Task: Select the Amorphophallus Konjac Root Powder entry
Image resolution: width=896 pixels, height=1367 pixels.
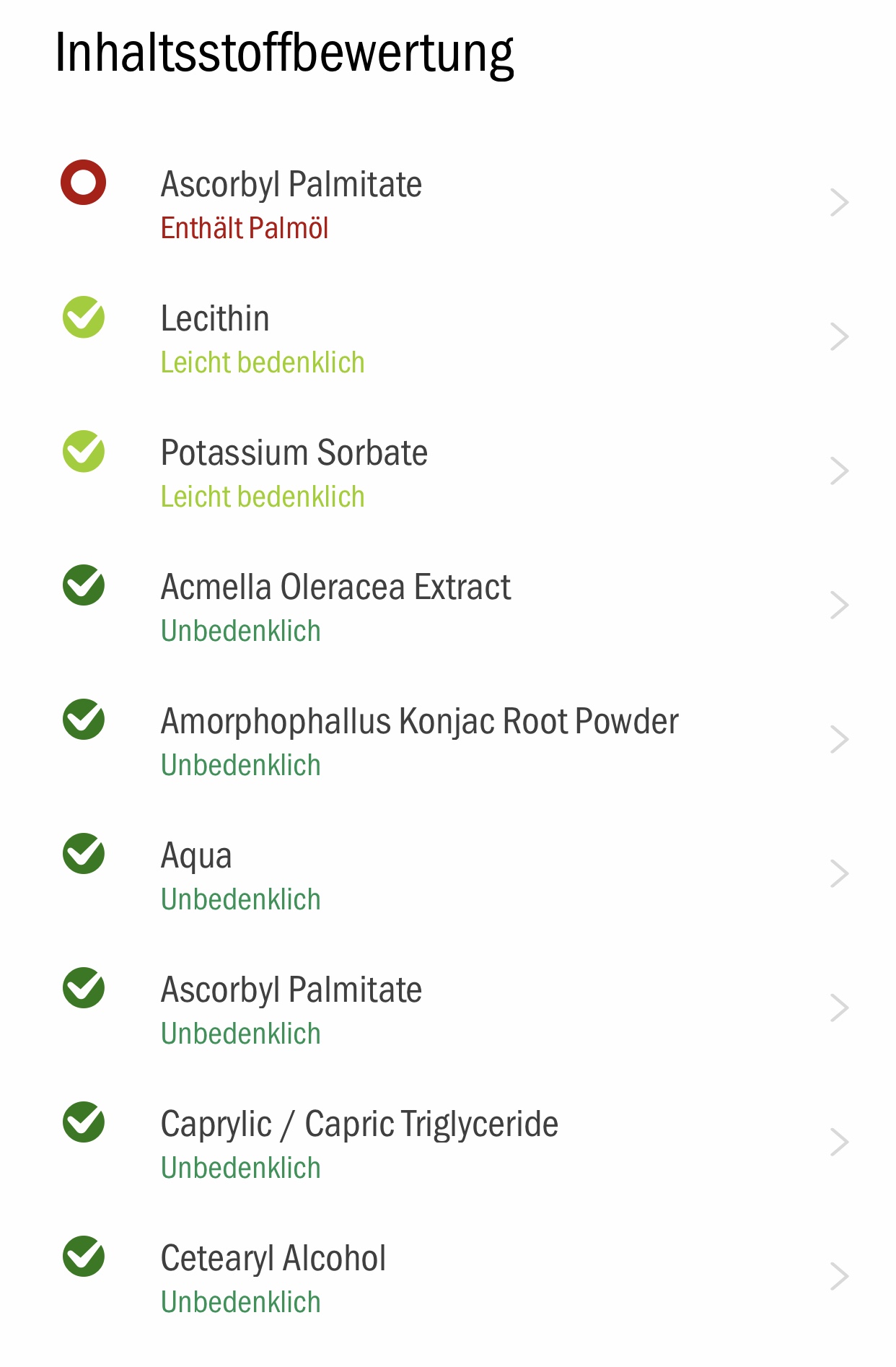Action: (x=448, y=741)
